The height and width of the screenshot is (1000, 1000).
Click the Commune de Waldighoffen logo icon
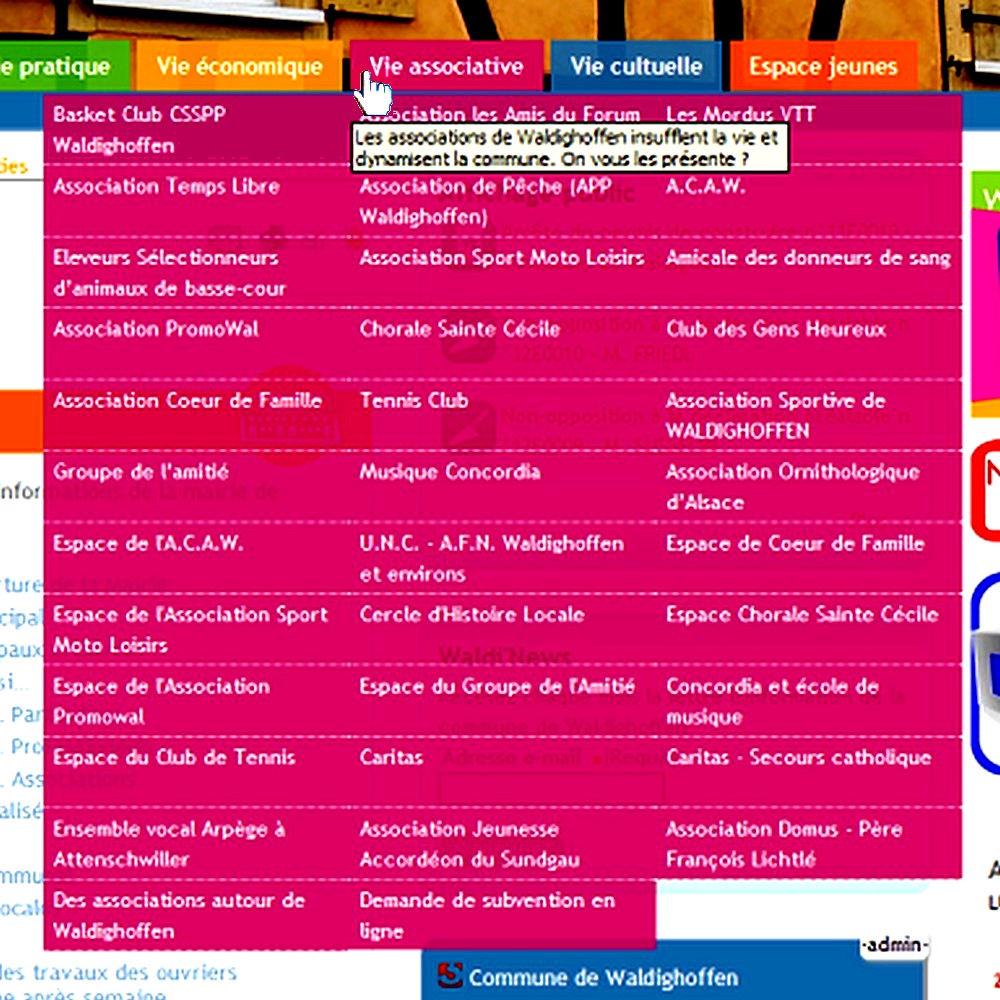(452, 976)
